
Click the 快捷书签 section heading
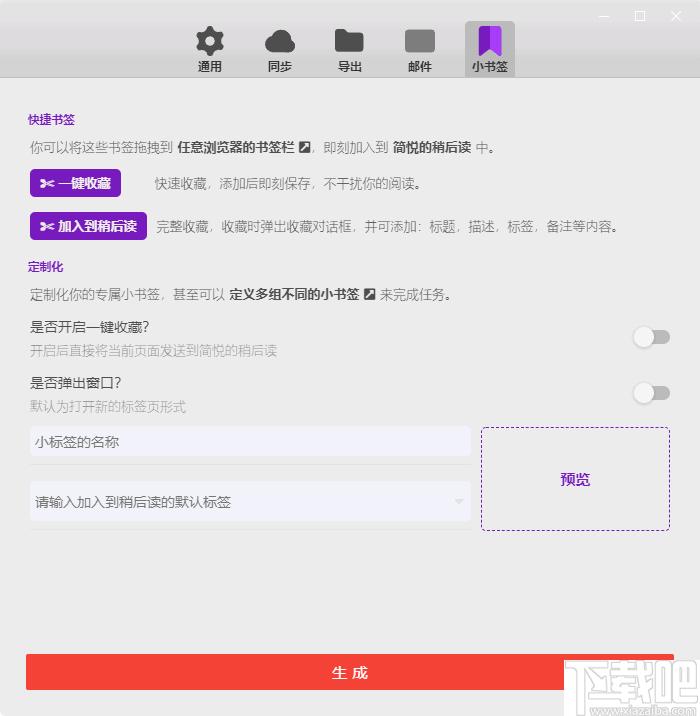[51, 120]
